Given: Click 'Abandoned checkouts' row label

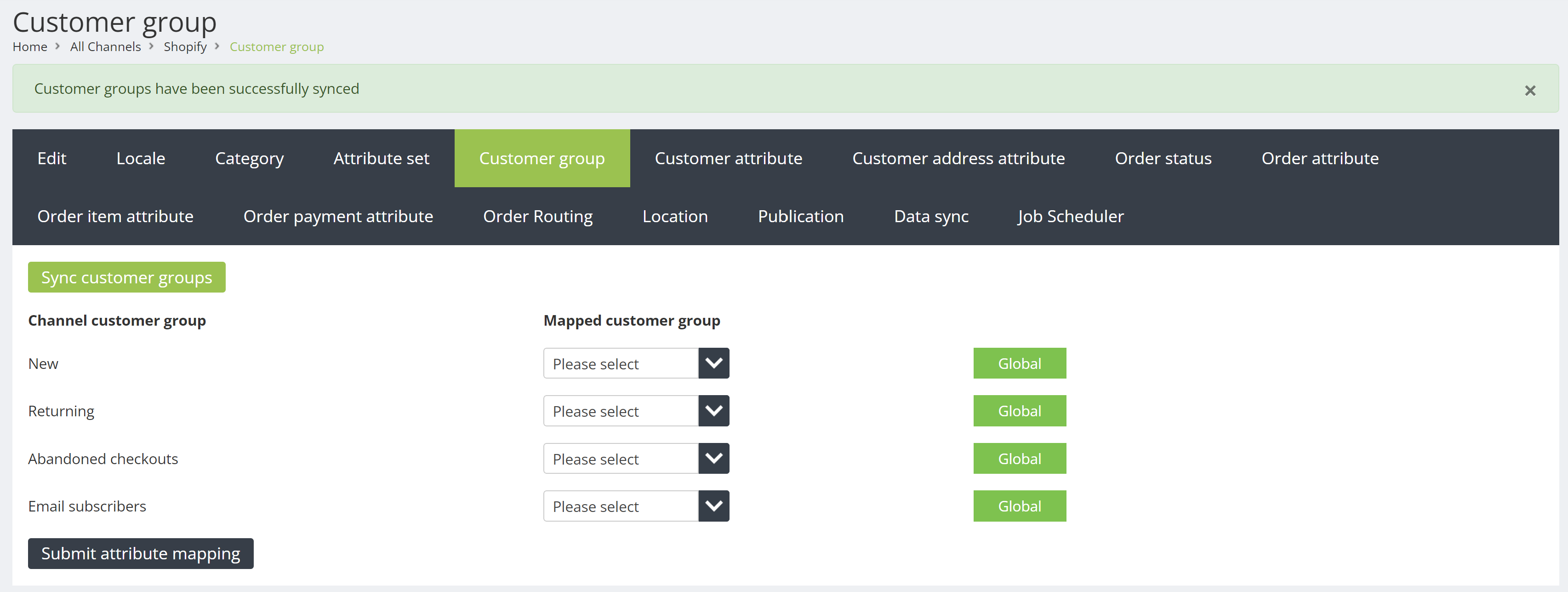Looking at the screenshot, I should (103, 459).
